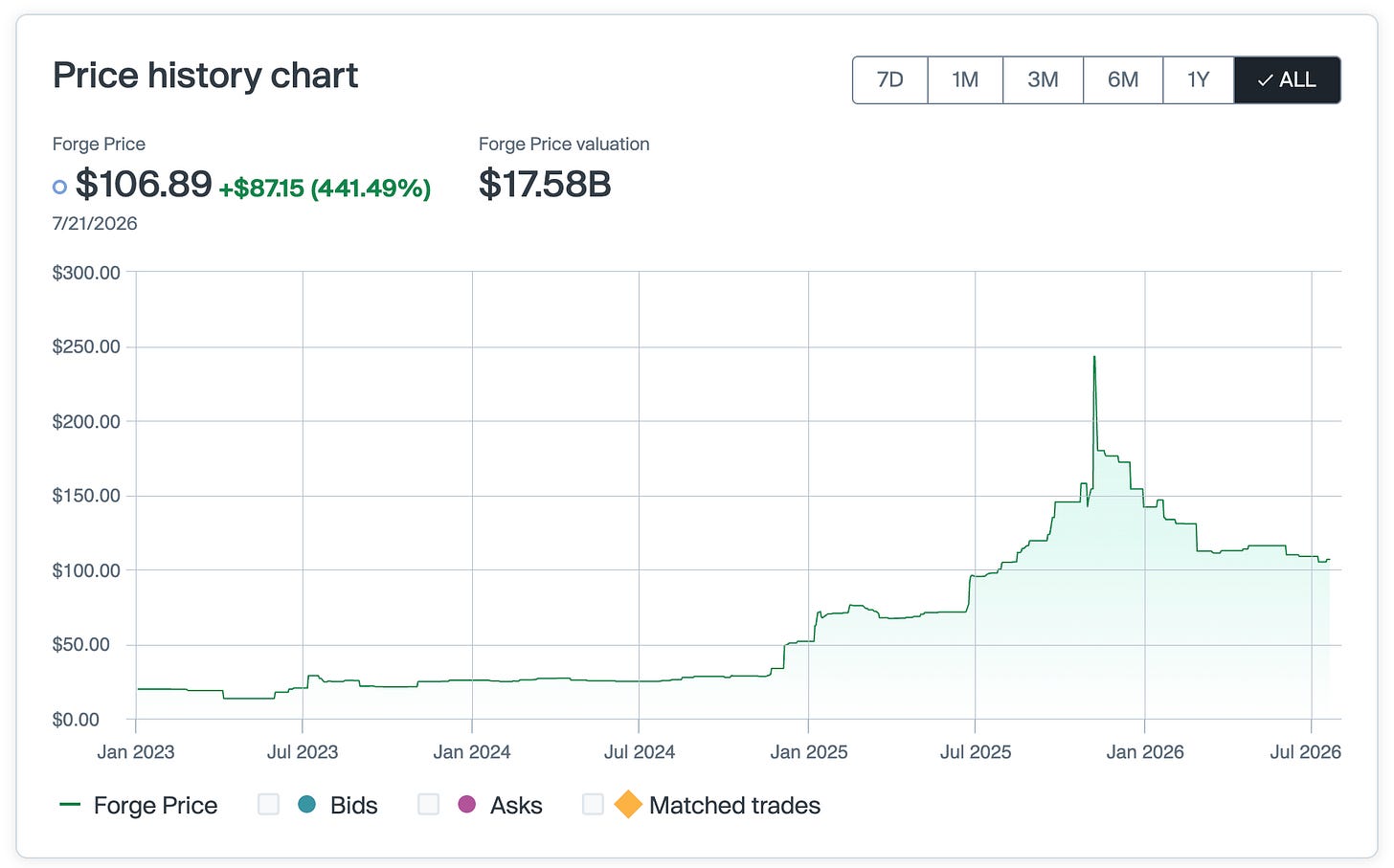Click the teal Bids legend dot
This screenshot has width=1394, height=868.
point(306,805)
